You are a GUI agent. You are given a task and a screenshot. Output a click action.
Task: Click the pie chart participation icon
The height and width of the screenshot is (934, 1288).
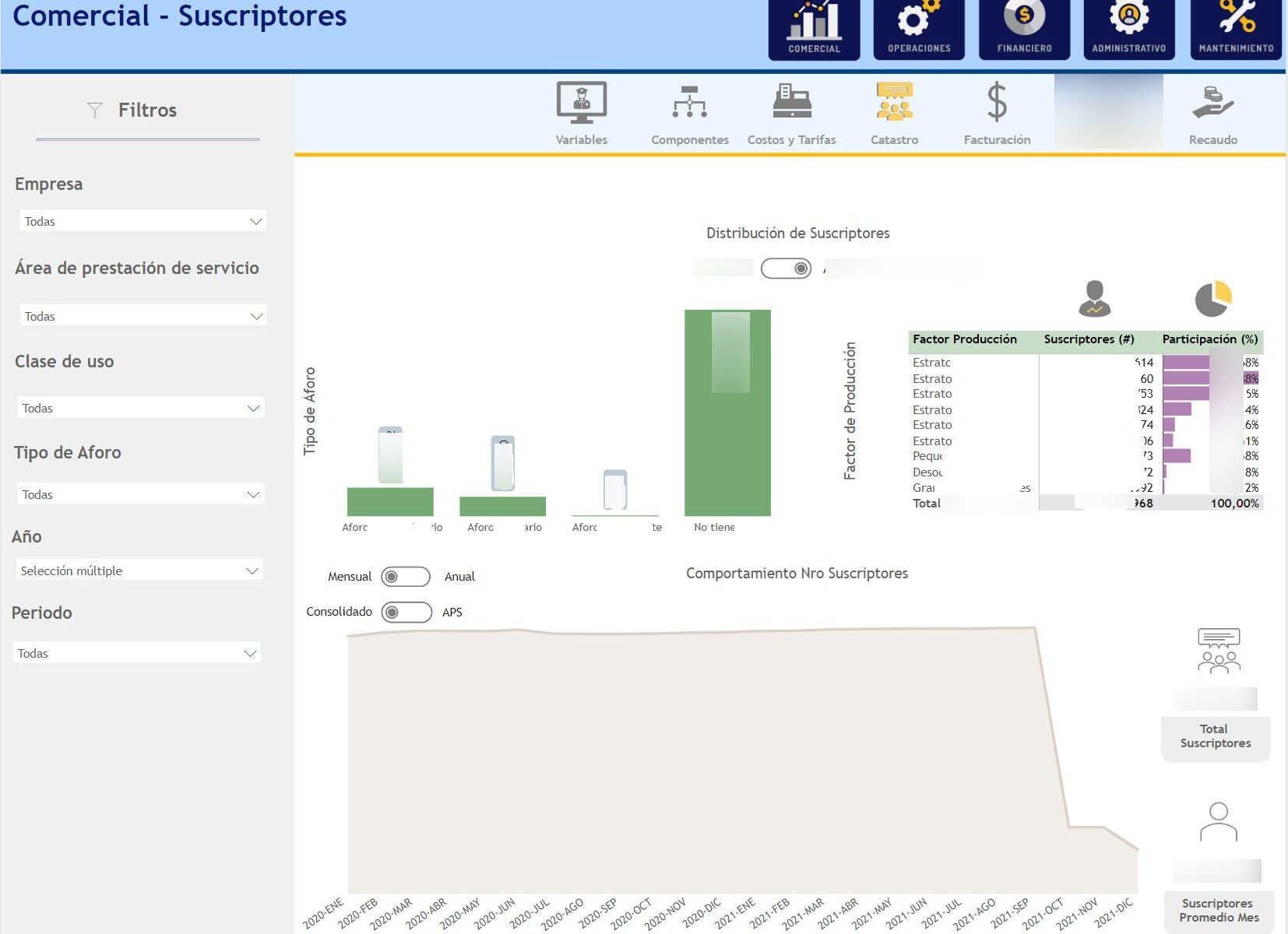(1212, 299)
